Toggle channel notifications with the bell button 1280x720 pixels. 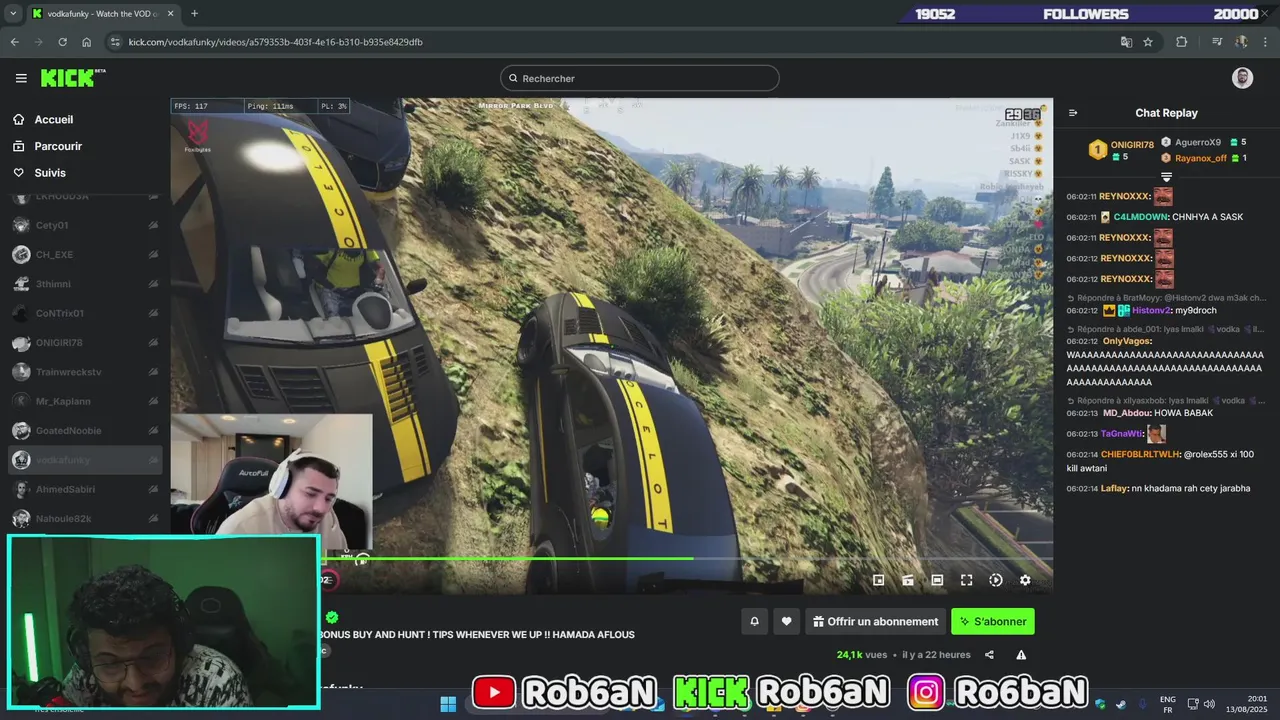click(x=754, y=621)
